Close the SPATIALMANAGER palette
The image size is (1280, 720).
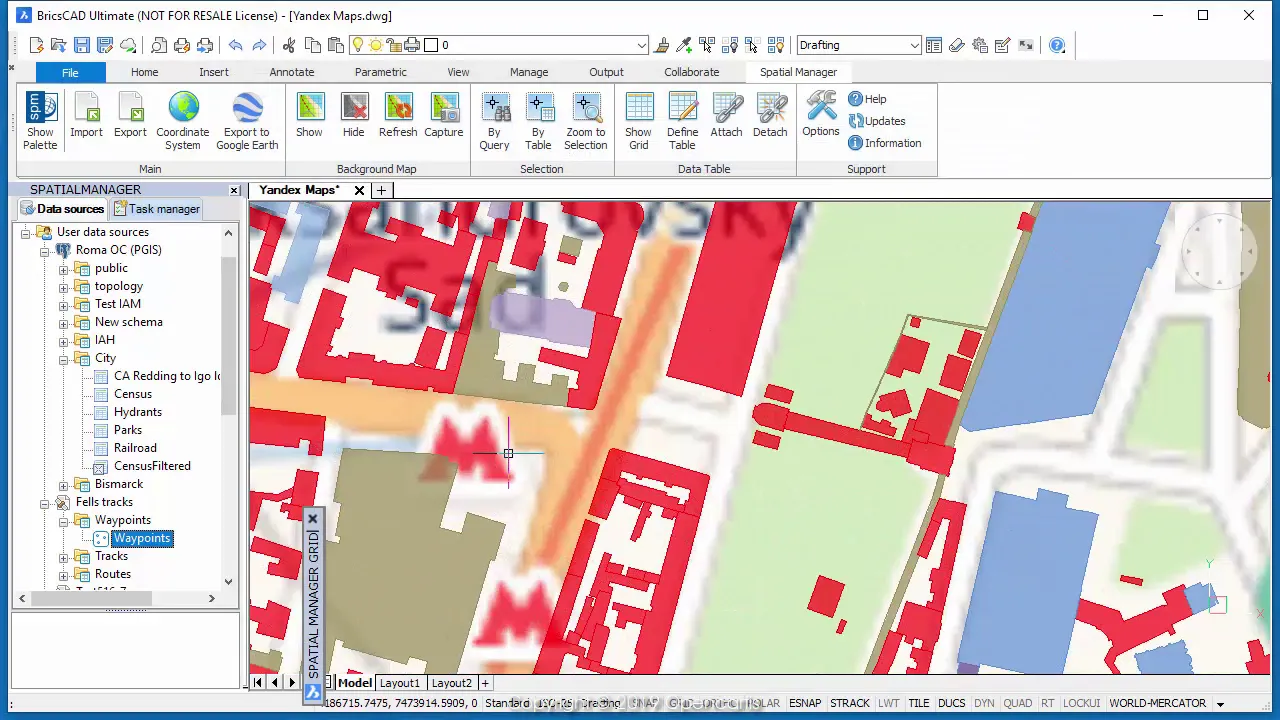click(234, 190)
